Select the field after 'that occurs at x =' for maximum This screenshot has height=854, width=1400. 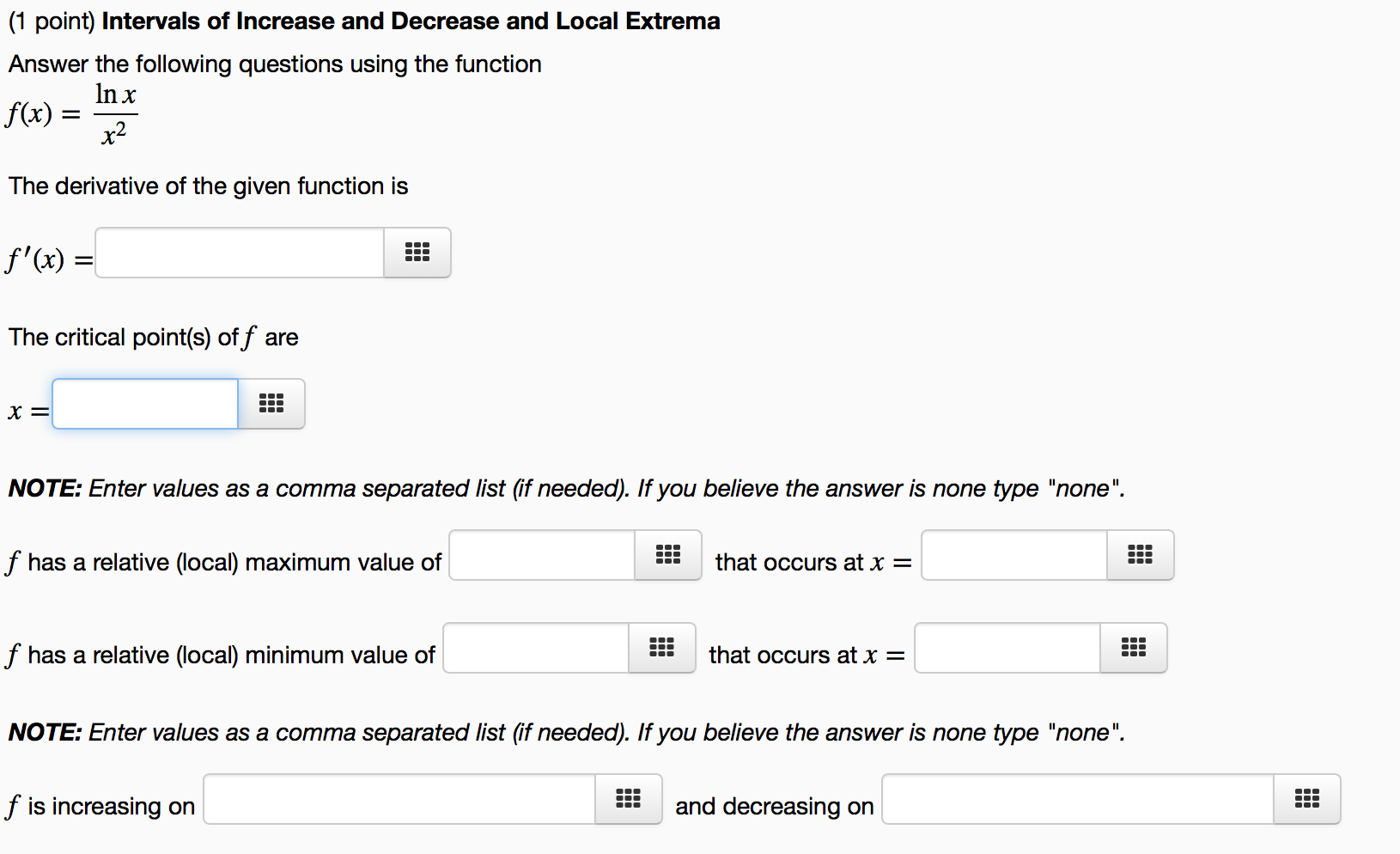coord(1013,555)
